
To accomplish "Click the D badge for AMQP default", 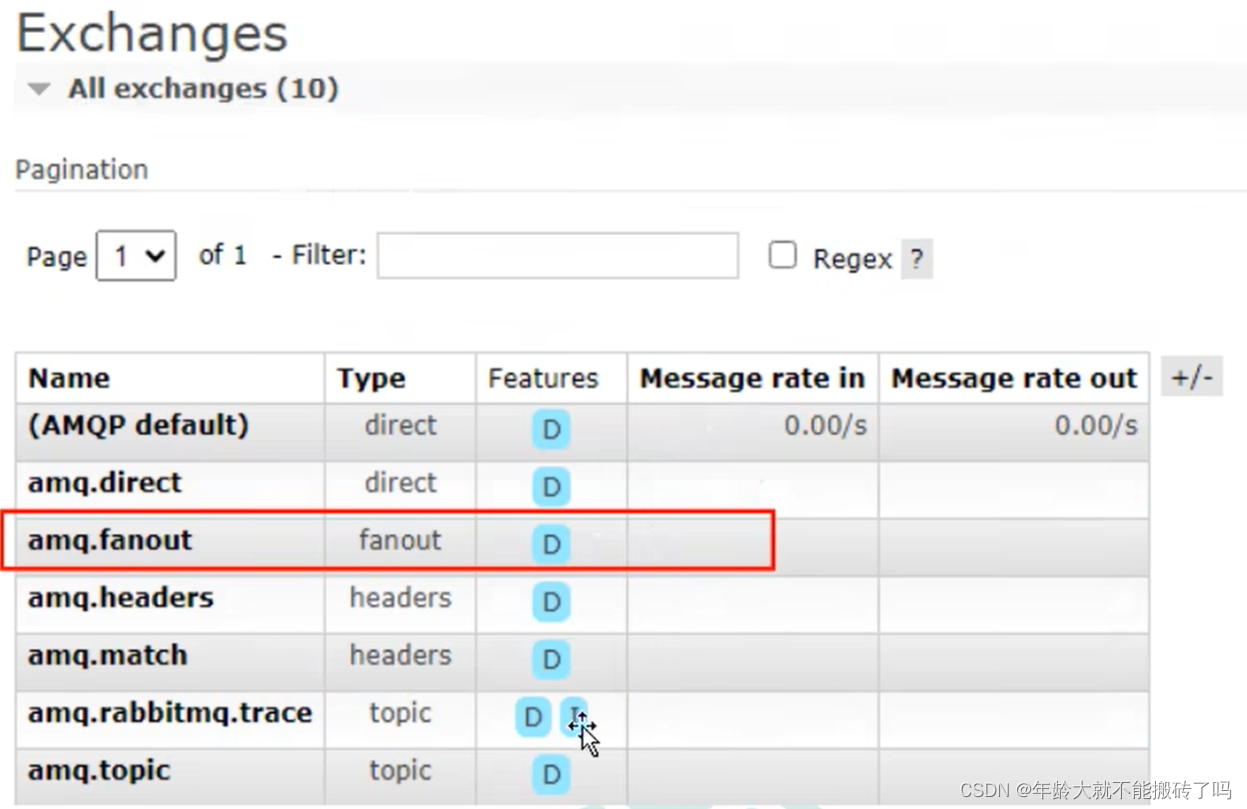I will click(550, 430).
